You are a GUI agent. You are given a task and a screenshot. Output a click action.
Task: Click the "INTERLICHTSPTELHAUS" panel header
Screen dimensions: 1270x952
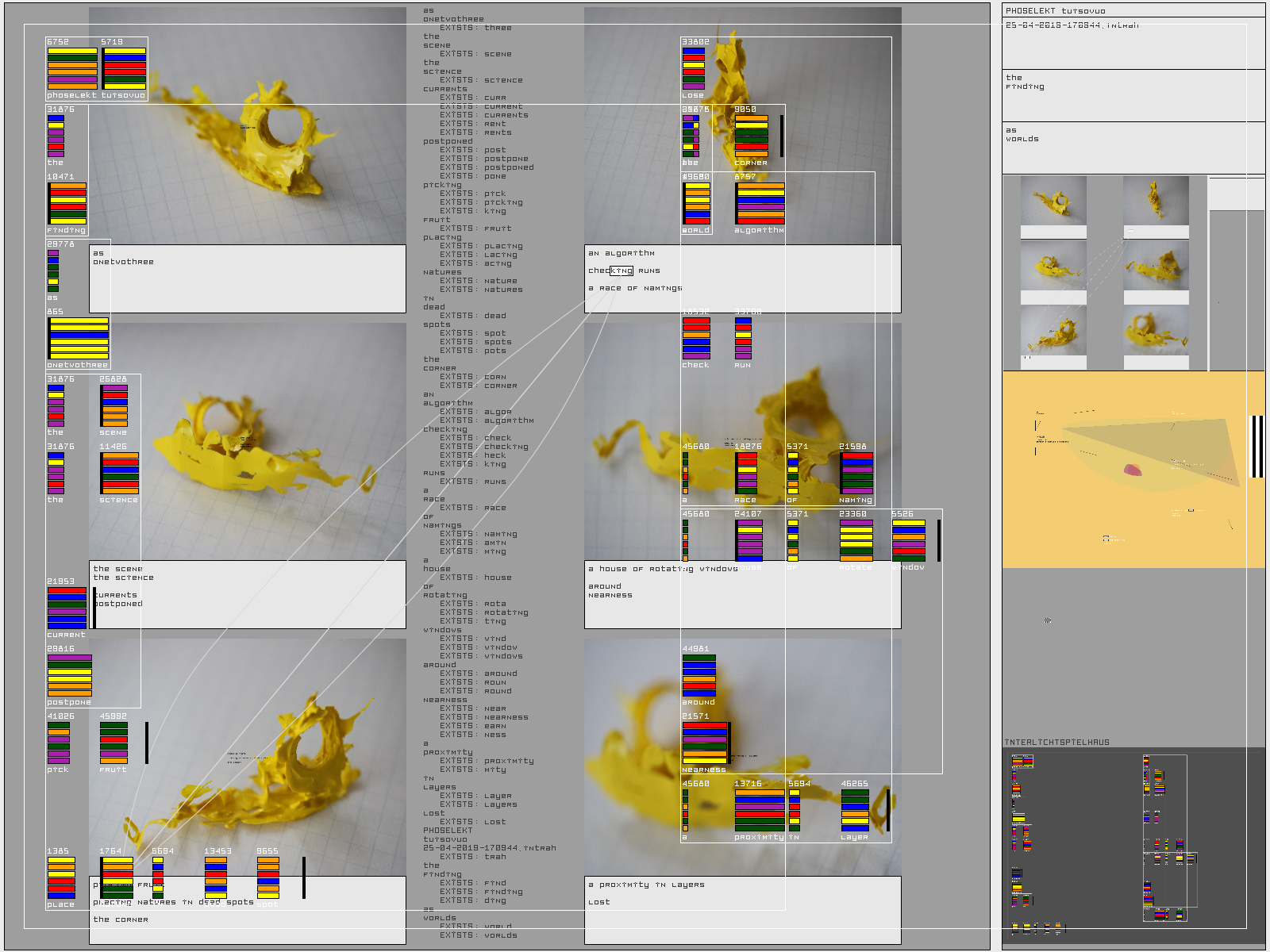click(x=1056, y=743)
